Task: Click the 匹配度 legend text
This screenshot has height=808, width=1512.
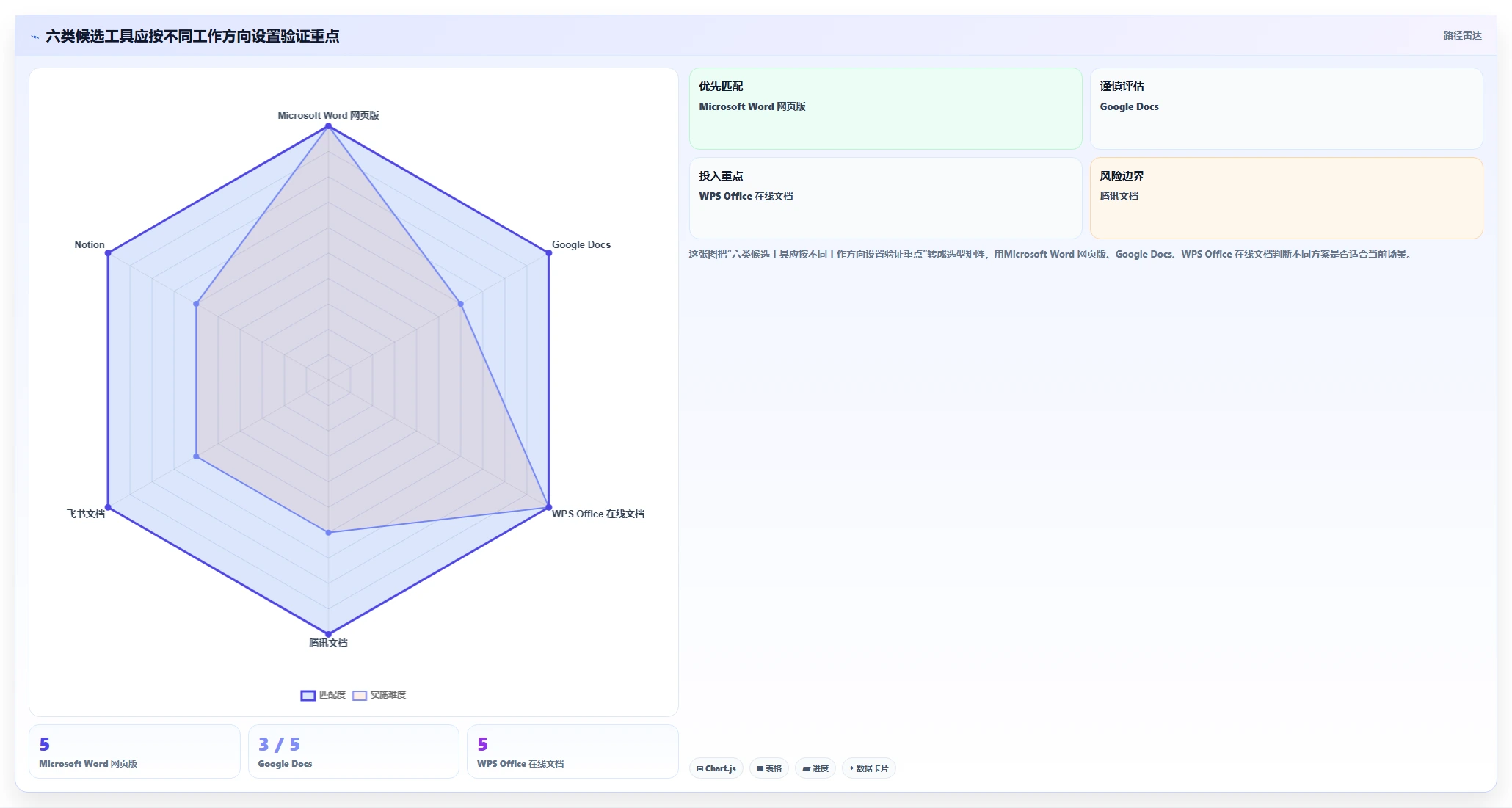Action: [332, 695]
